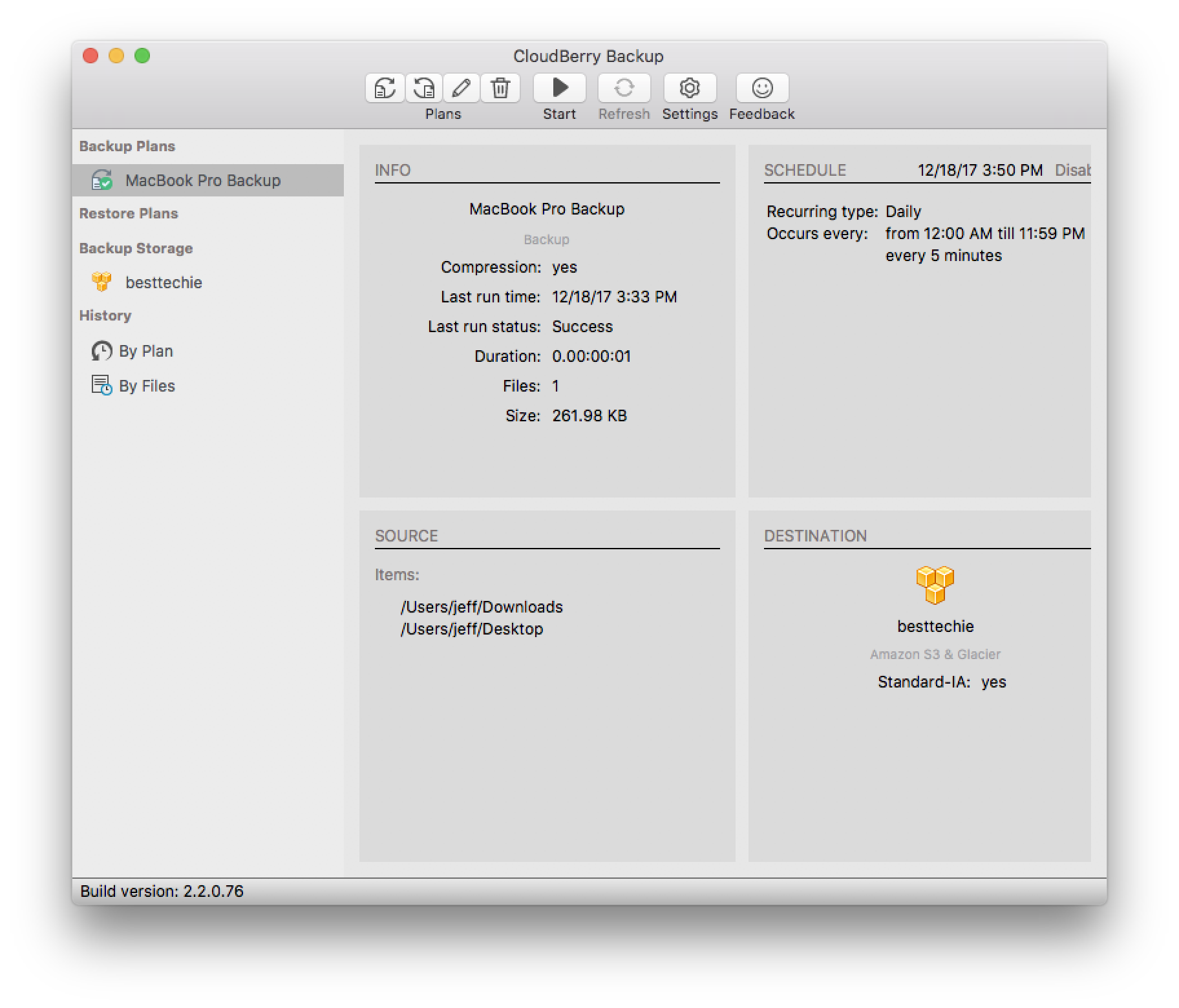
Task: Click the size value '261.98 KB'
Action: [589, 415]
